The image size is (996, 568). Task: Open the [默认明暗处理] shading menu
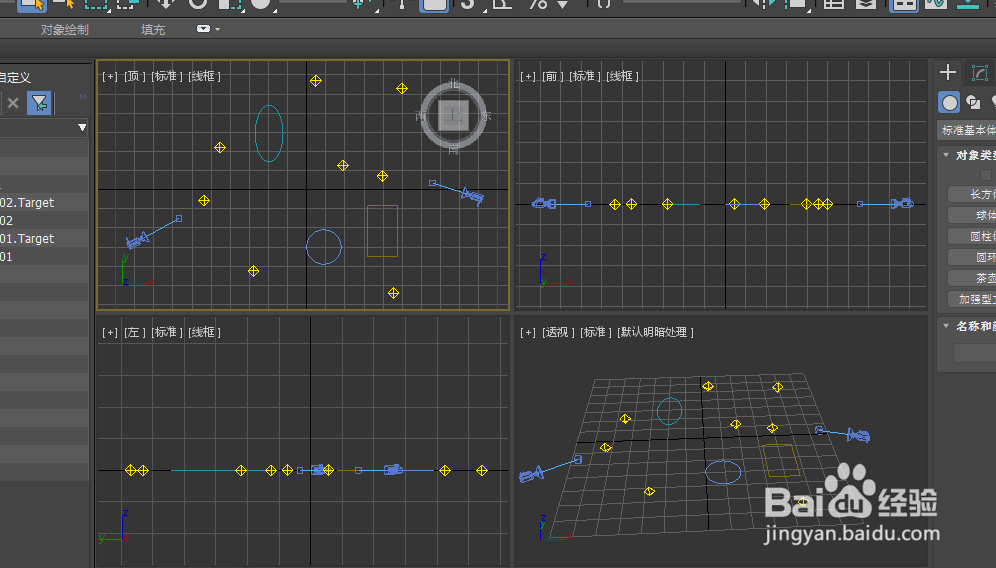[x=655, y=332]
